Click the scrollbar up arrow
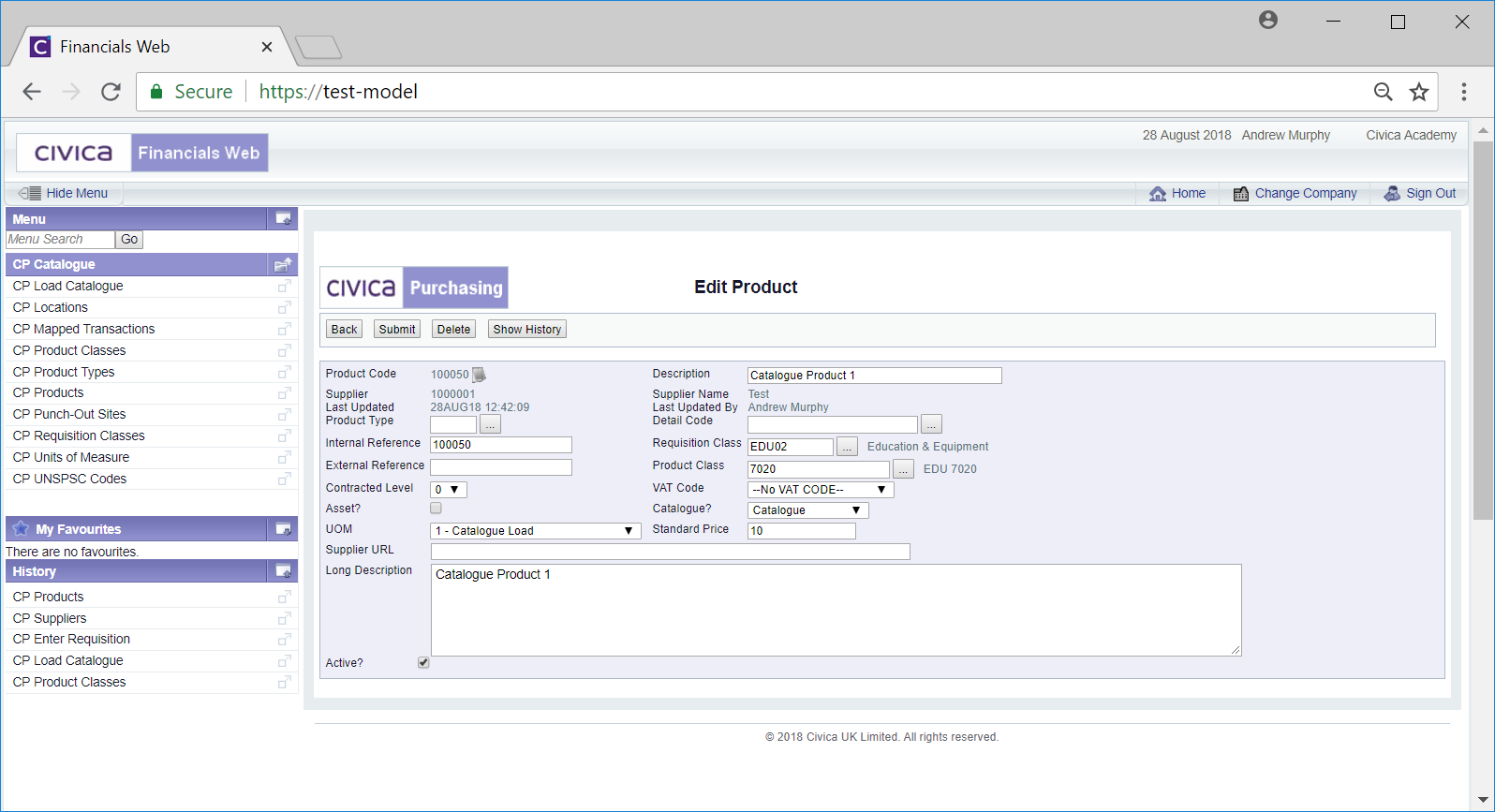The image size is (1495, 812). pos(1483,130)
